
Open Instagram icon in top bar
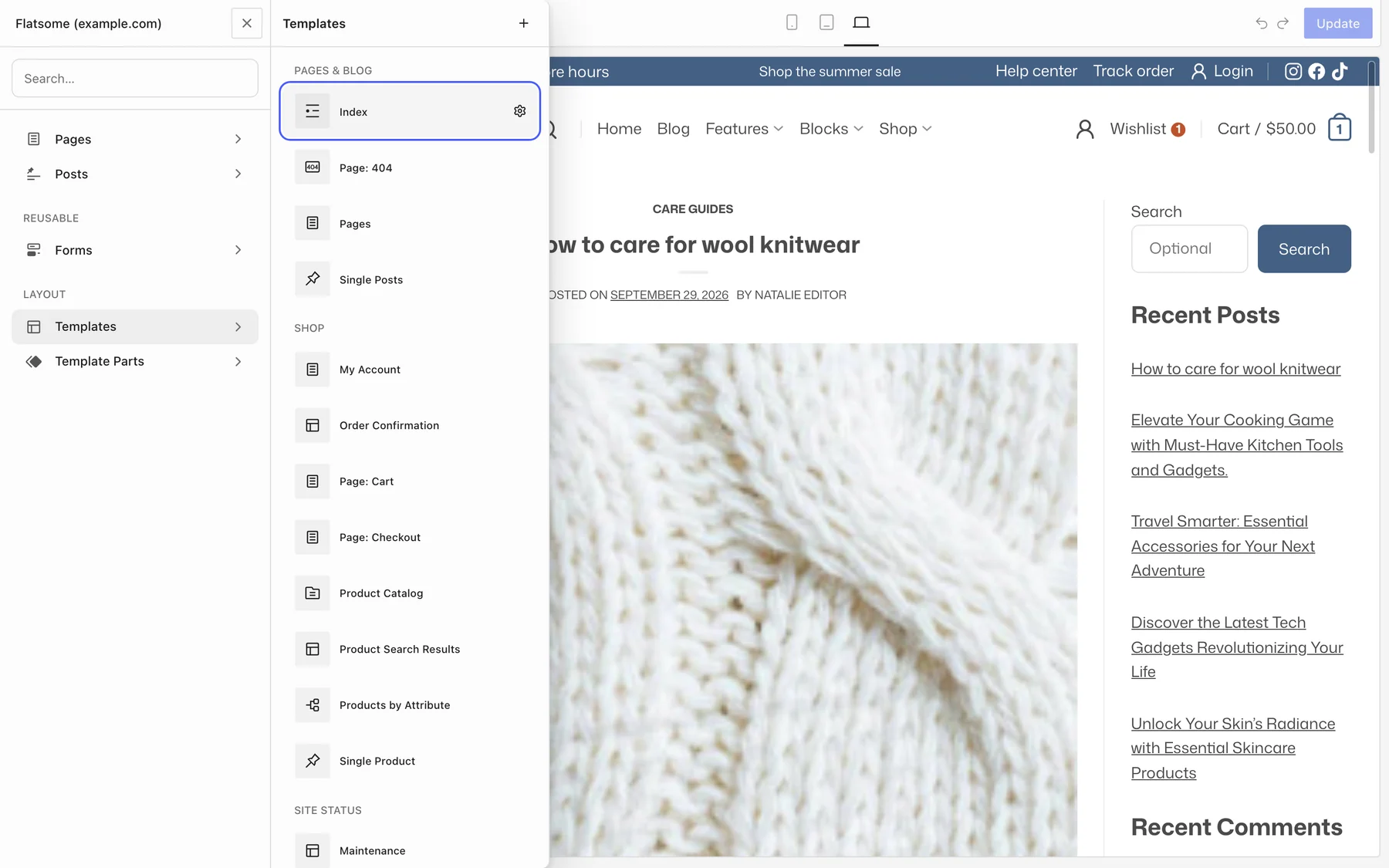1293,71
